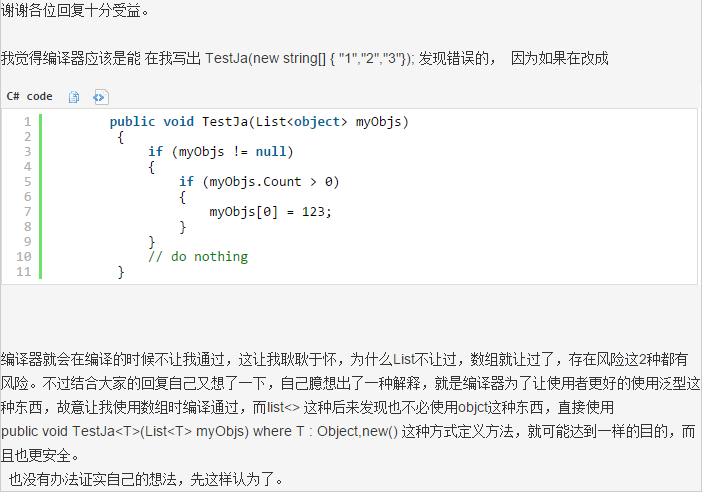Click the 'if (myObjs != null)' line
This screenshot has width=702, height=492.
coord(220,152)
